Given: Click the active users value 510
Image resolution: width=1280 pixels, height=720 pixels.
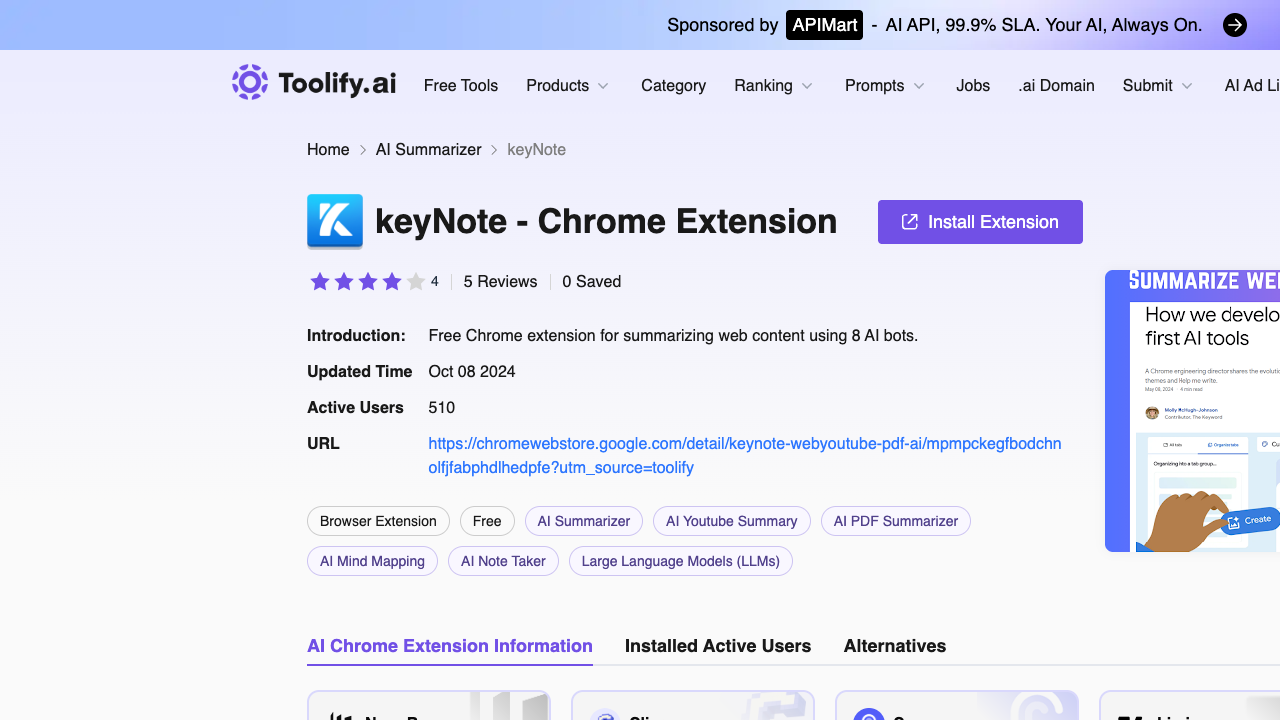Looking at the screenshot, I should tap(441, 408).
